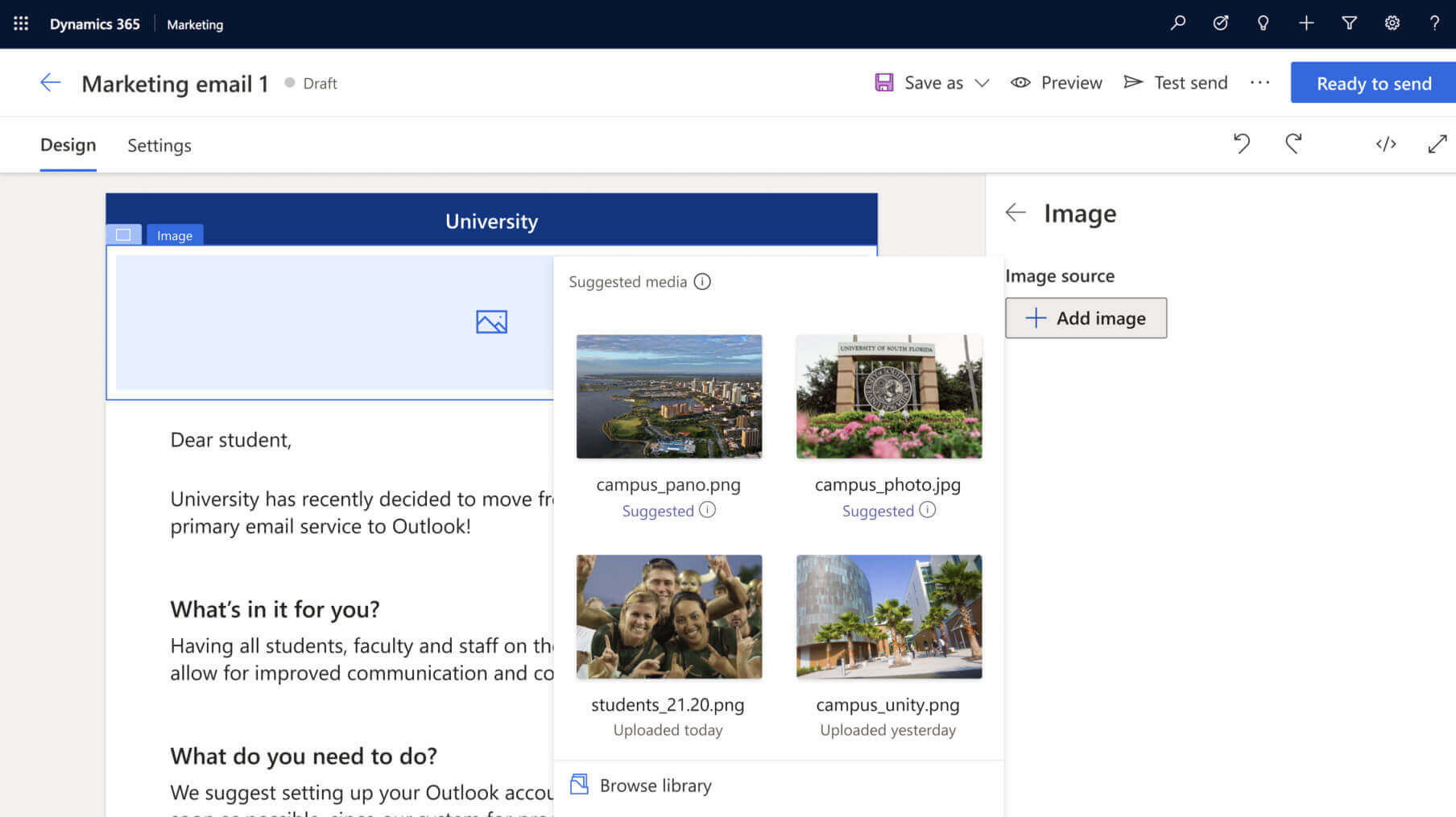Open the lightbulb assistant icon
Screen dimensions: 1456x817
pos(1263,23)
